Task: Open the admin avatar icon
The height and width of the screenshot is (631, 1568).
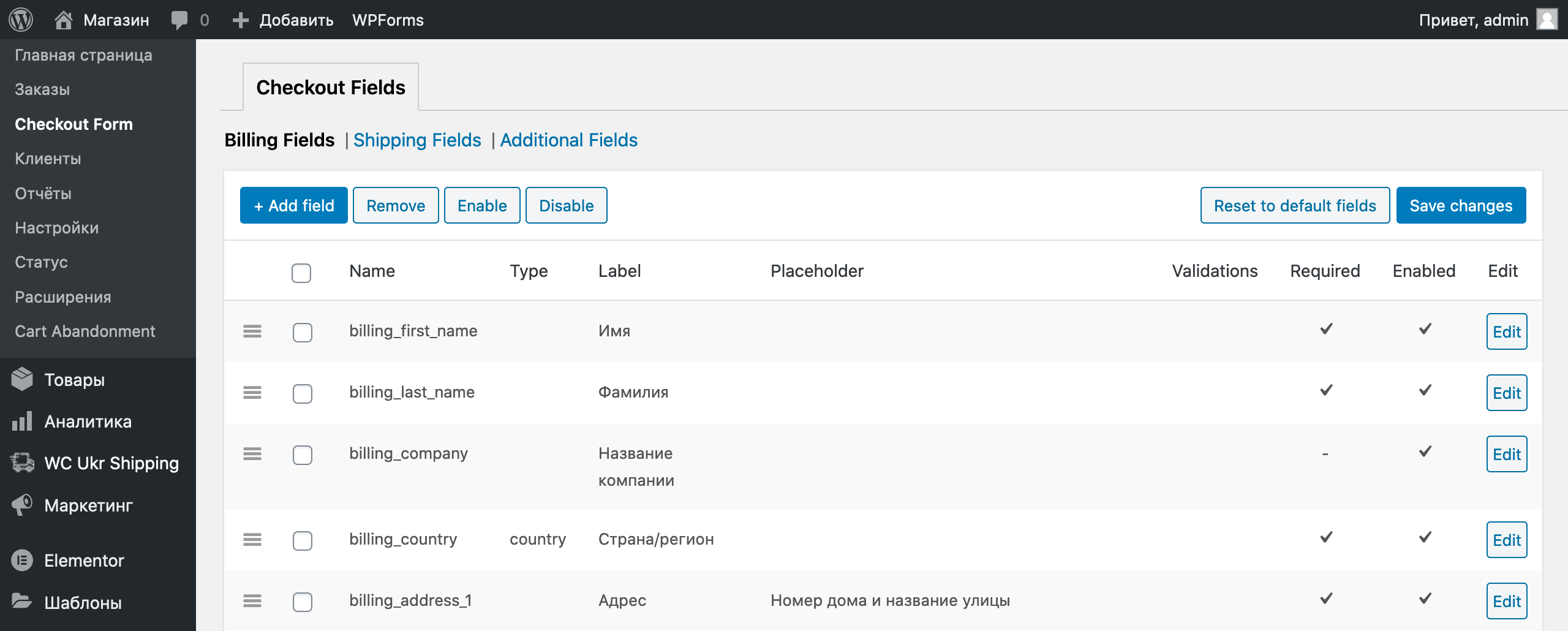Action: click(x=1547, y=20)
